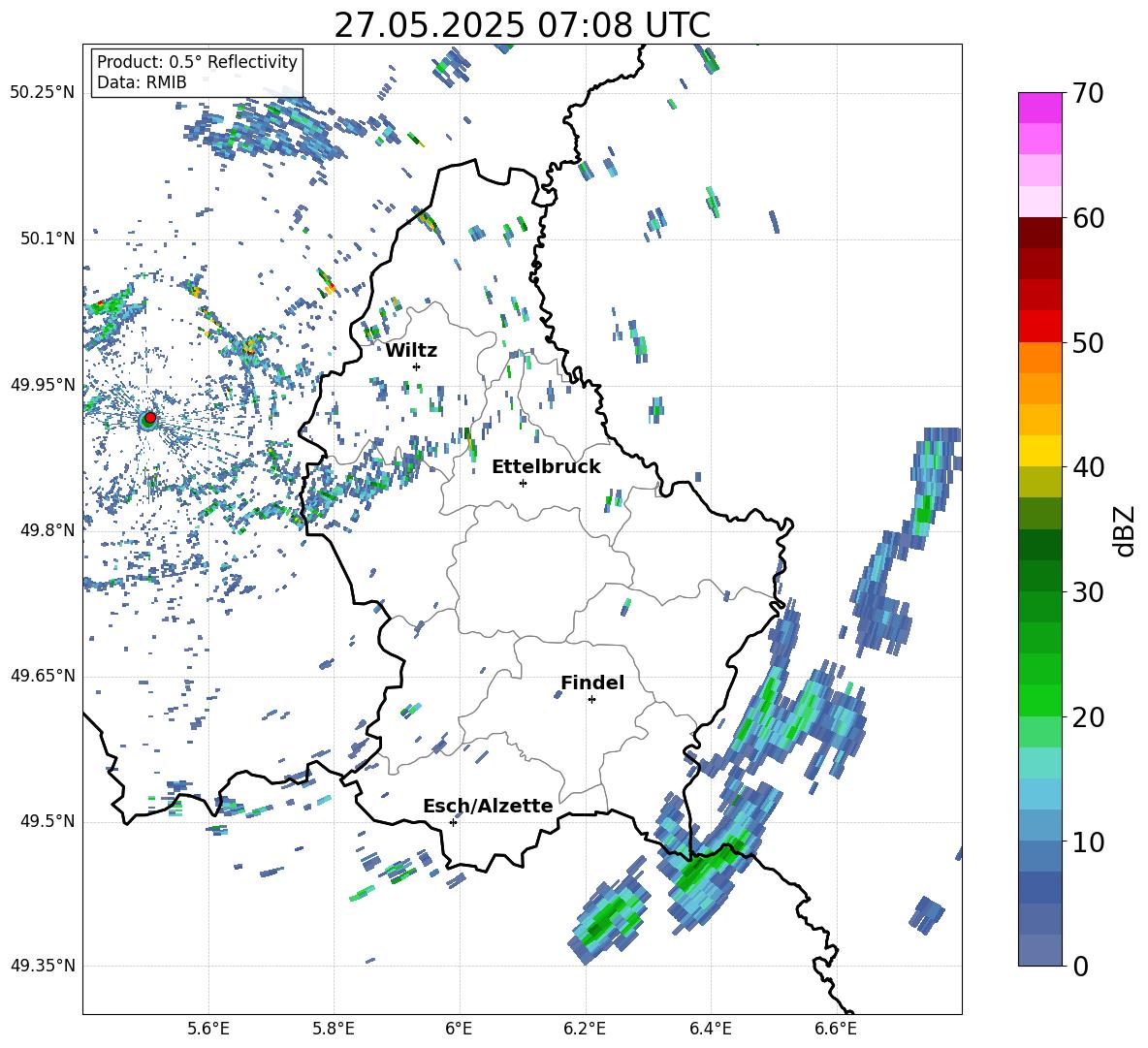Pick the yellow 40 dBZ swatch
Screen dimensions: 1148x1048
1039,451
